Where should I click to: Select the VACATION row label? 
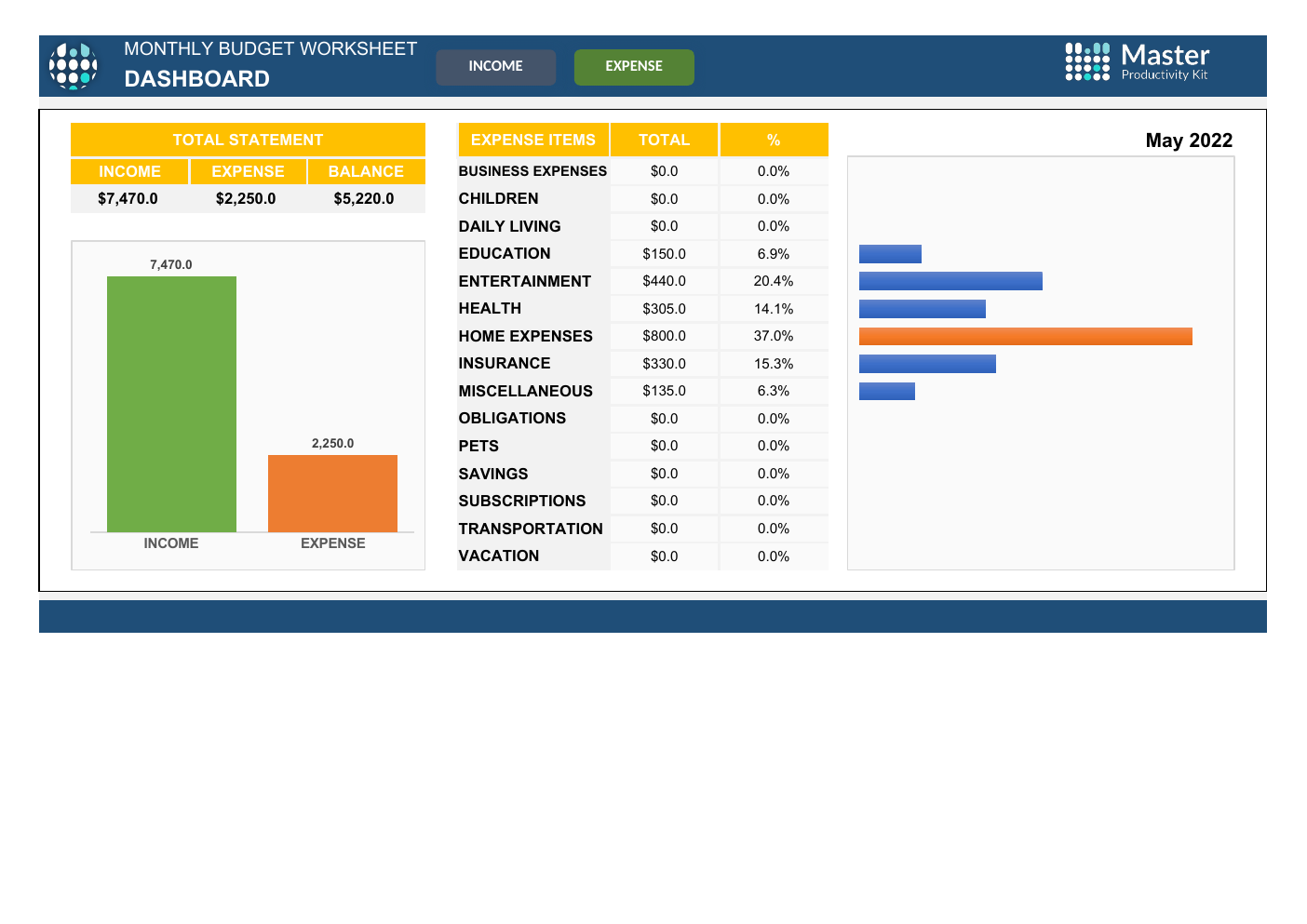[x=499, y=556]
